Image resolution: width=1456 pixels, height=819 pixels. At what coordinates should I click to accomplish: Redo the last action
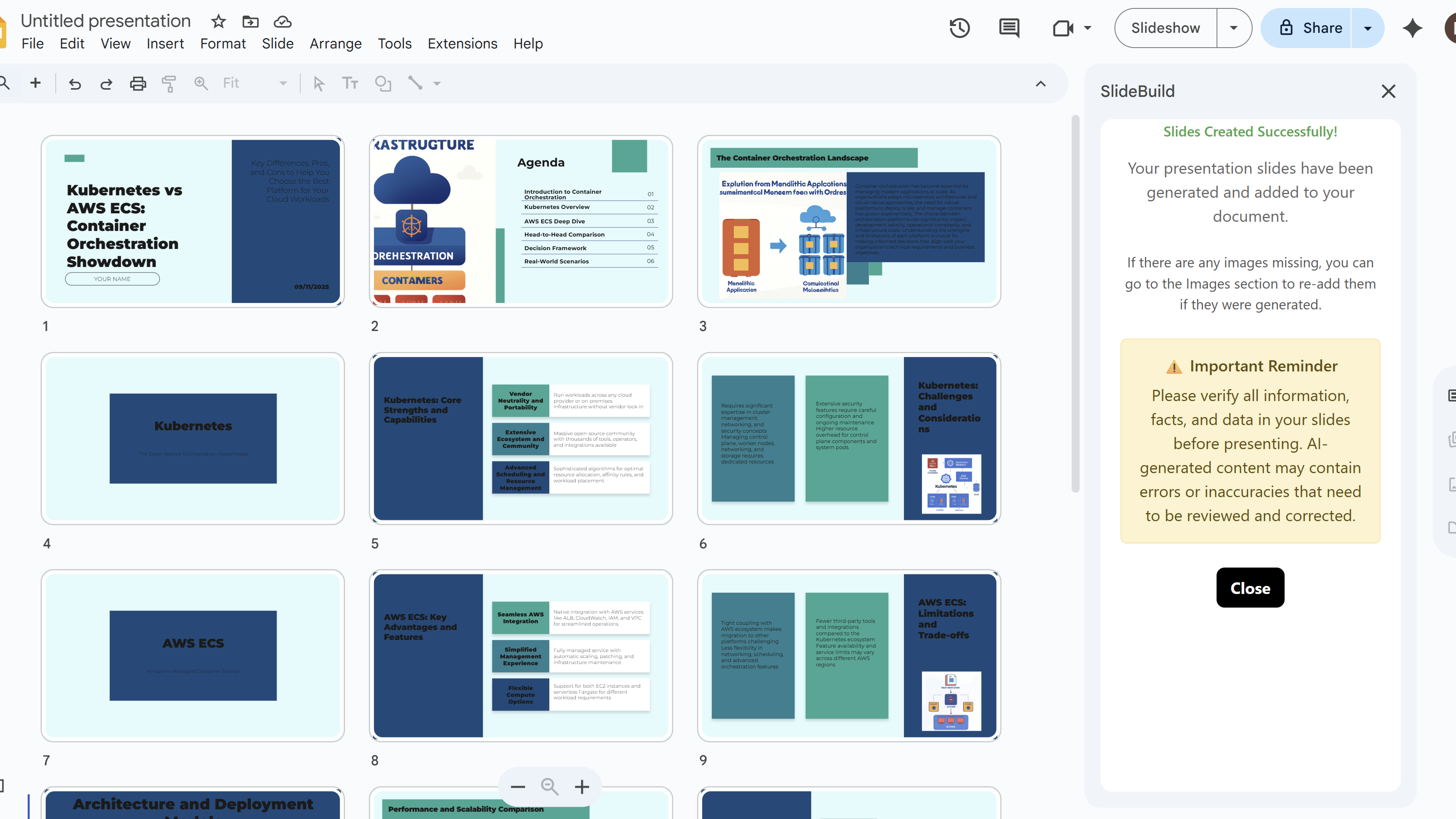click(x=106, y=84)
